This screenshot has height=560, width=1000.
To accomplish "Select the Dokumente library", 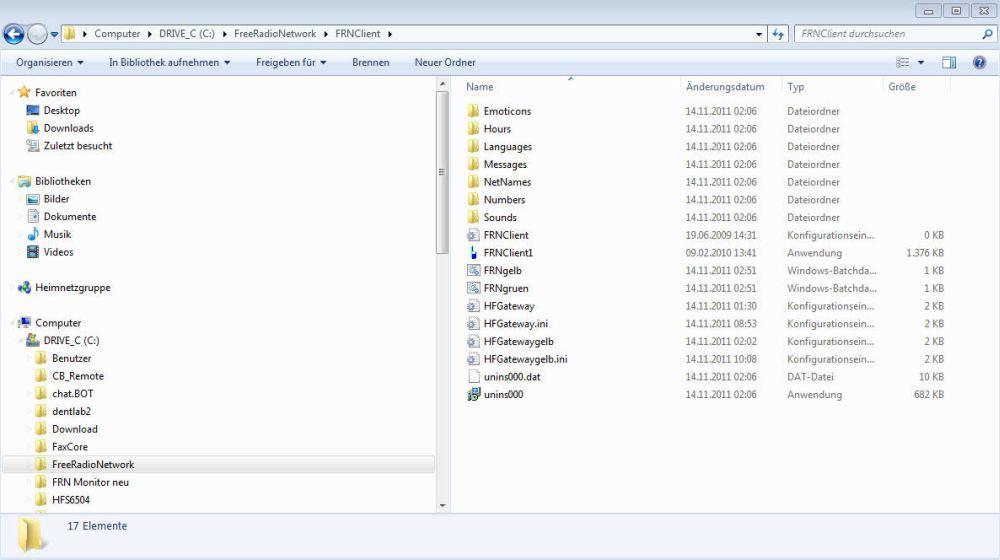I will pyautogui.click(x=70, y=217).
